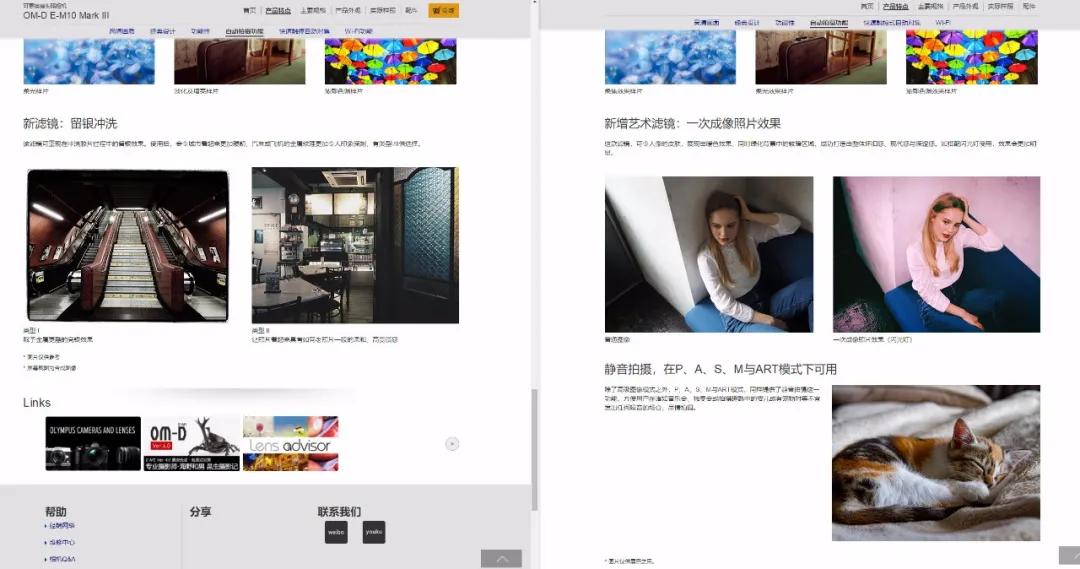Select underlined 自动拍摄功能 sub-tab in right window
This screenshot has height=569, width=1080.
[829, 23]
